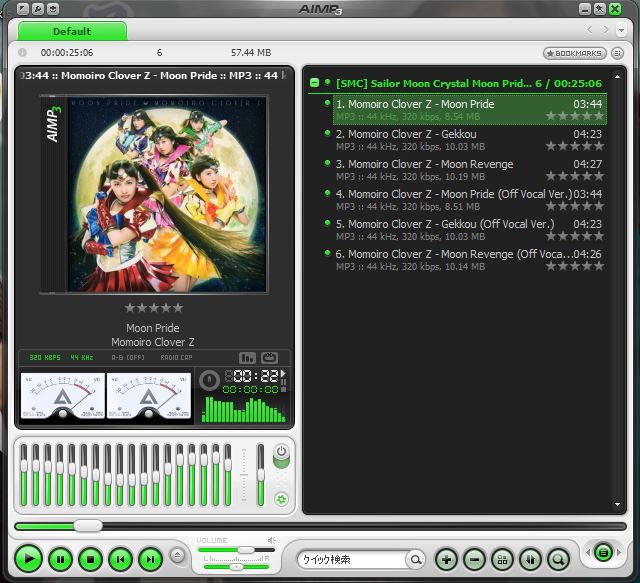This screenshot has height=583, width=640.
Task: Click the small right arrow beside playlist toggle
Action: 619,552
